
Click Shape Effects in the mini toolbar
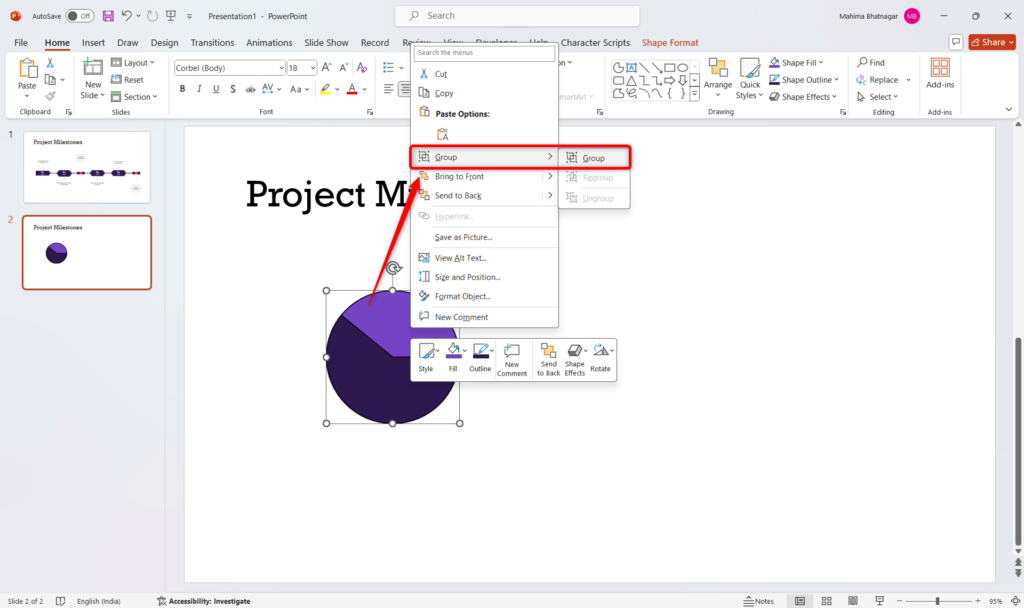click(575, 359)
